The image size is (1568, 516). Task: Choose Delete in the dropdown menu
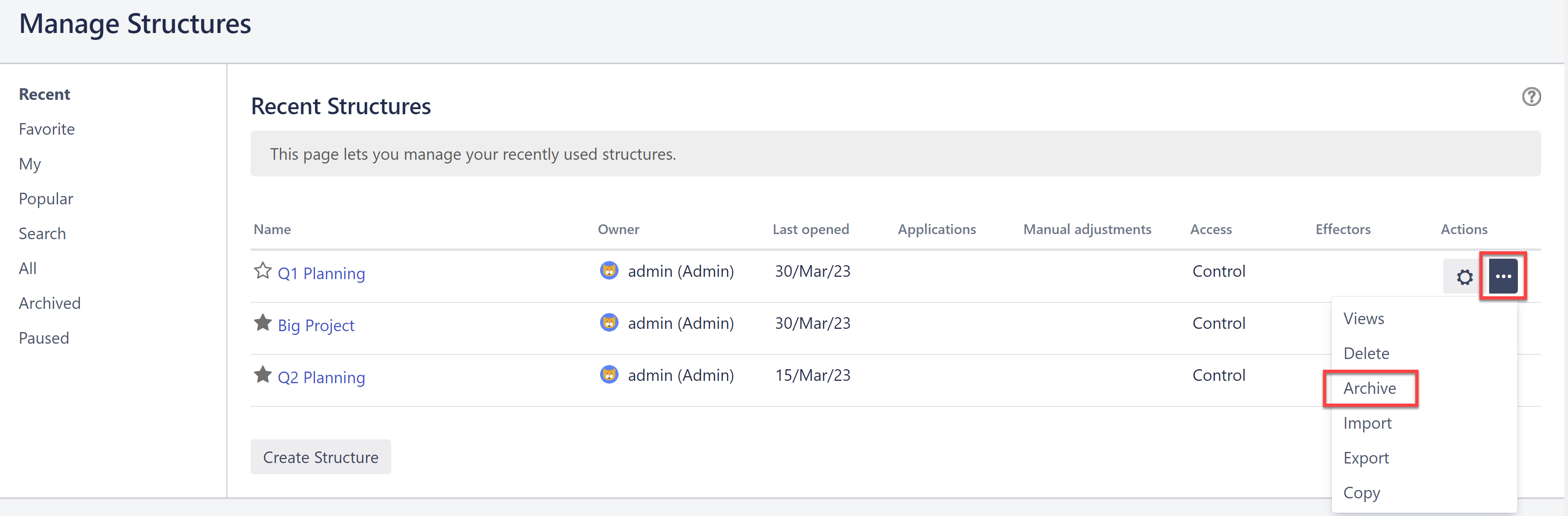(x=1366, y=354)
